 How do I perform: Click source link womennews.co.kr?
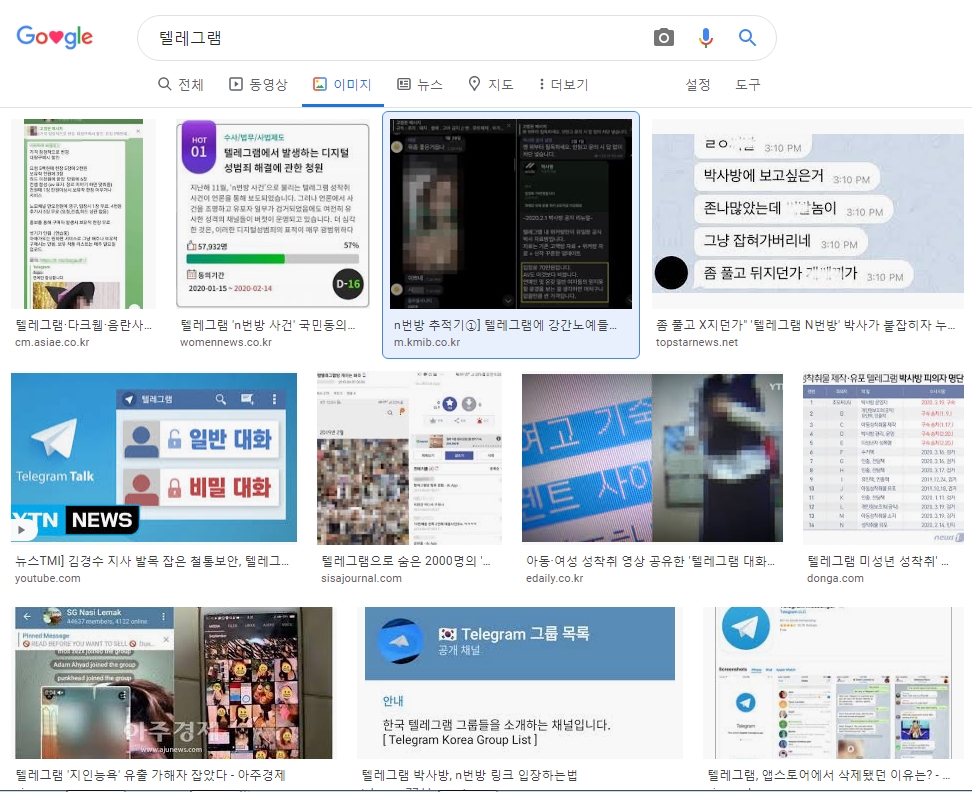(x=226, y=342)
